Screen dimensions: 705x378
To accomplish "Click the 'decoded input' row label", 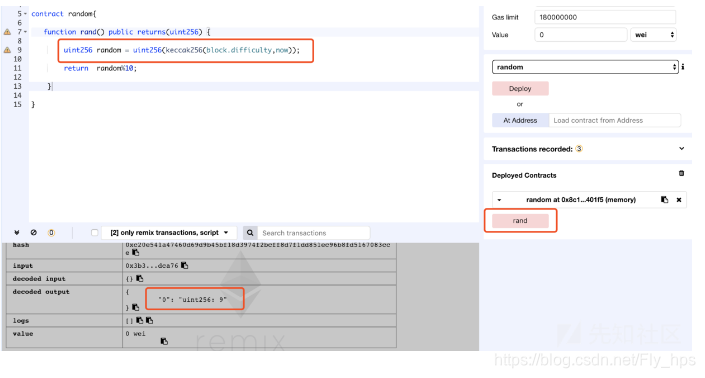I will click(x=39, y=279).
